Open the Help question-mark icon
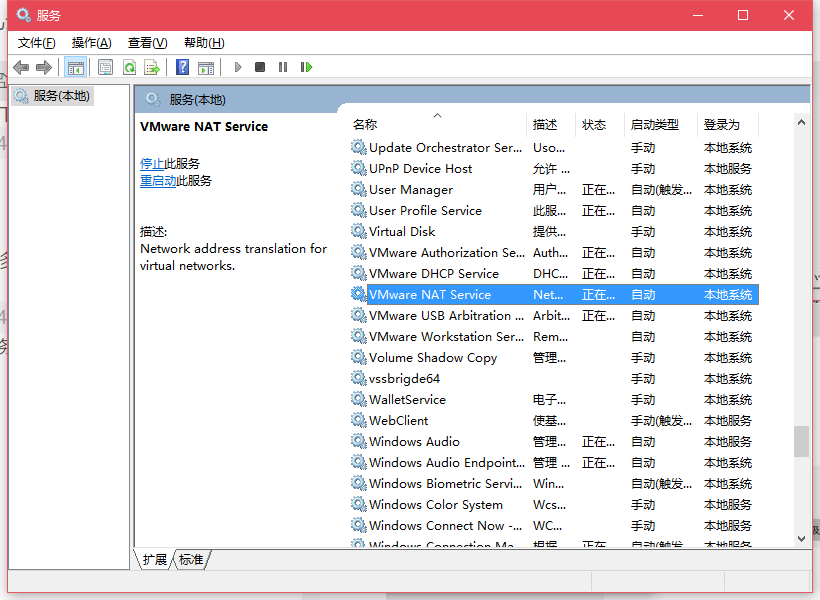The height and width of the screenshot is (600, 820). (x=183, y=67)
